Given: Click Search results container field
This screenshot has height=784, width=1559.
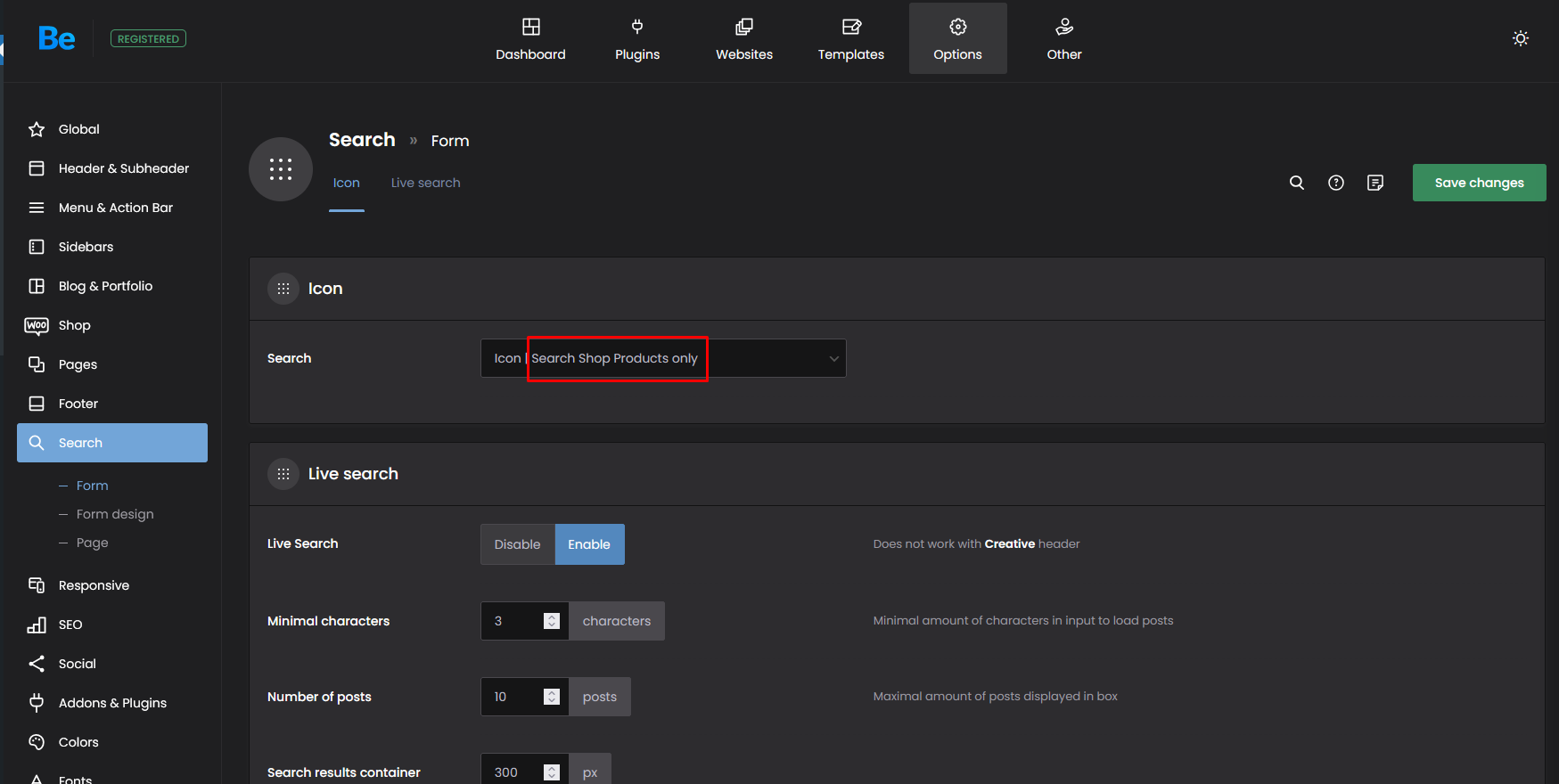Looking at the screenshot, I should (x=524, y=769).
